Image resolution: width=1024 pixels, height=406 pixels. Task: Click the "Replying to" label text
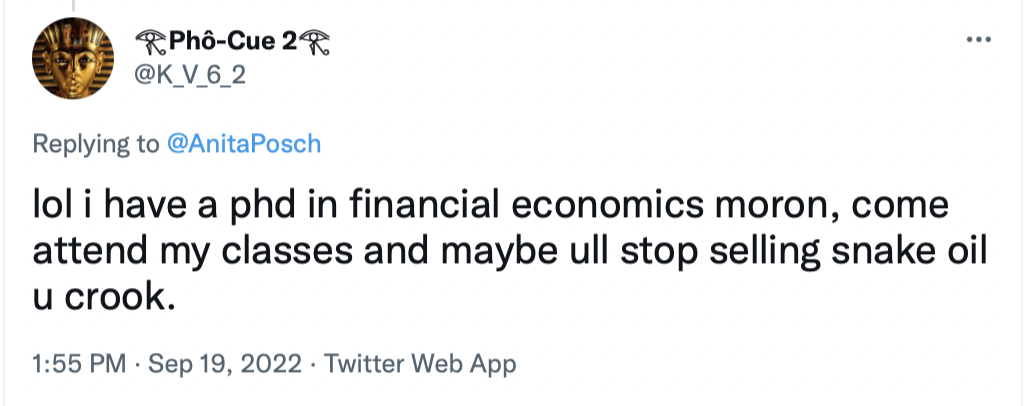[x=96, y=144]
